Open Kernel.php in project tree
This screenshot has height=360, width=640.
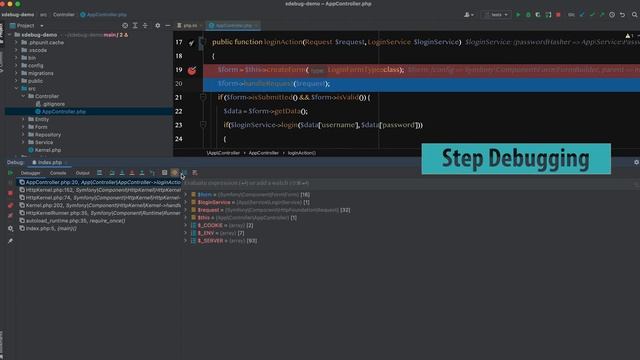[x=48, y=150]
